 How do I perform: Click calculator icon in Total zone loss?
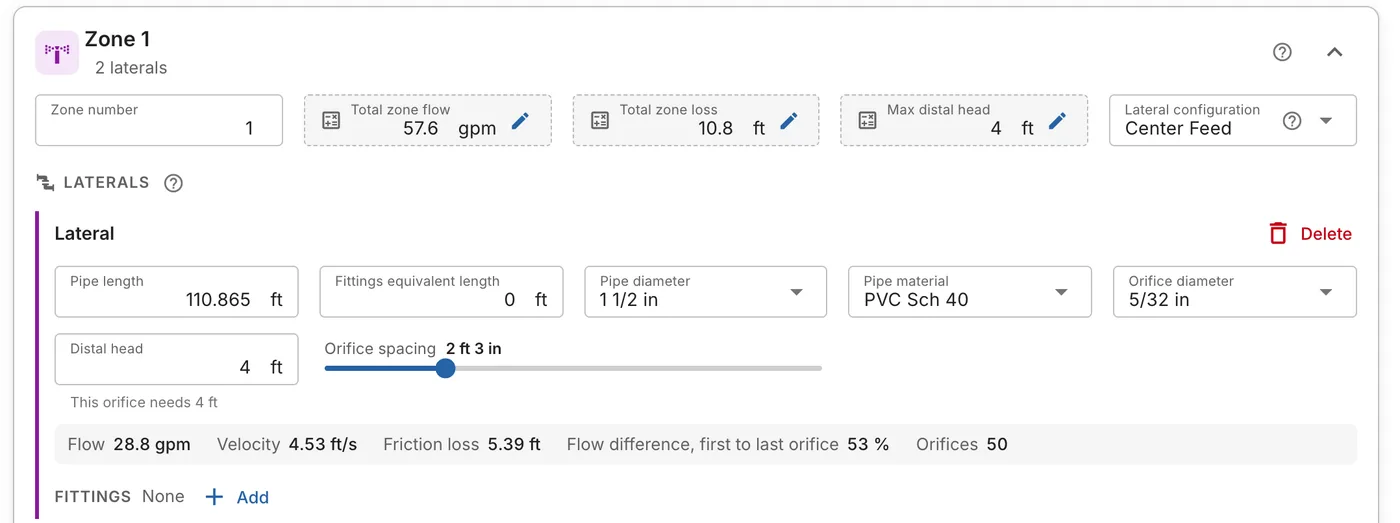(600, 121)
